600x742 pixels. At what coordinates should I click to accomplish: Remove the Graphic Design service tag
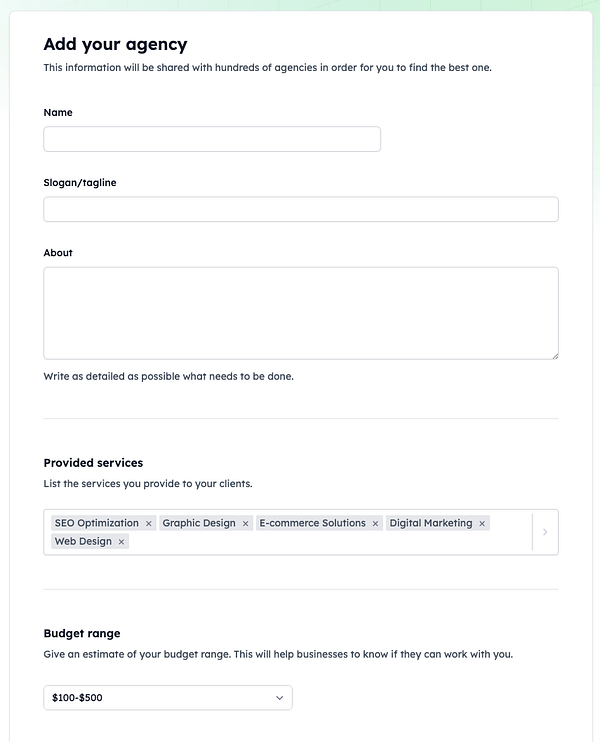[x=245, y=524]
